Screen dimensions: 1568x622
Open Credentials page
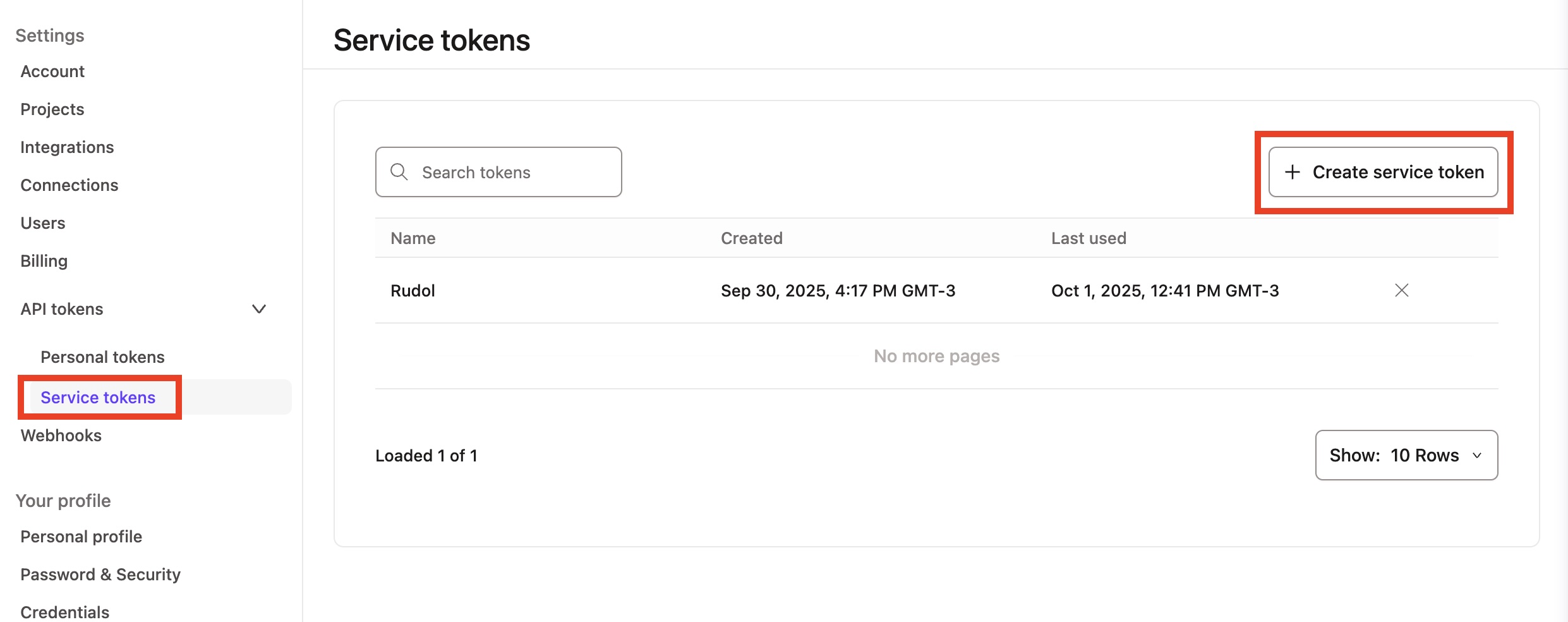tap(65, 612)
